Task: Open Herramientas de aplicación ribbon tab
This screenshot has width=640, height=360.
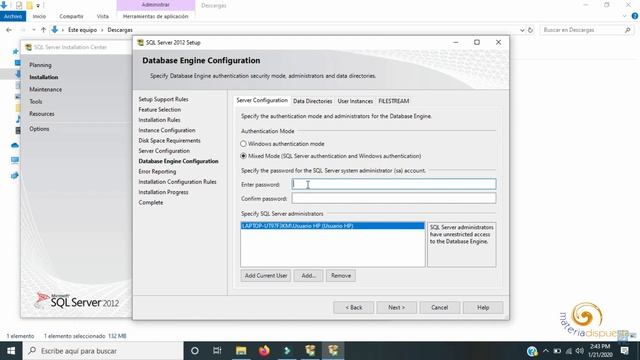Action: point(156,16)
